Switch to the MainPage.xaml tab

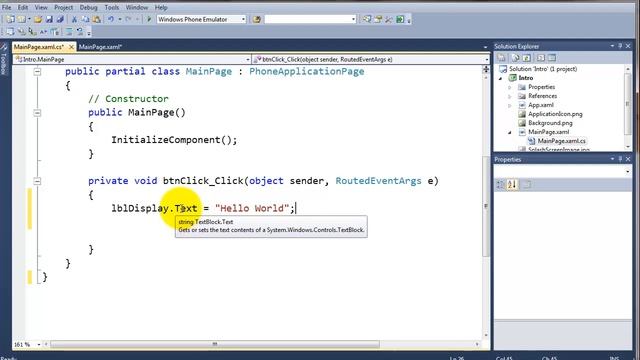pos(100,47)
